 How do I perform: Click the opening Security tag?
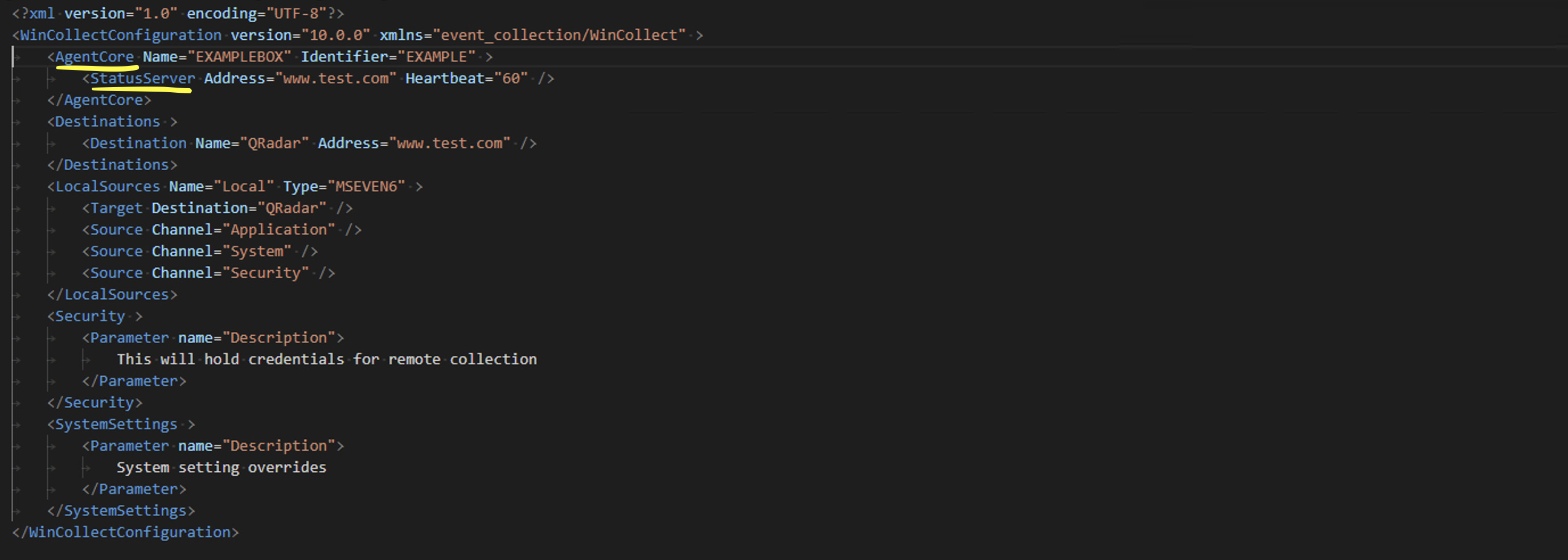[89, 316]
